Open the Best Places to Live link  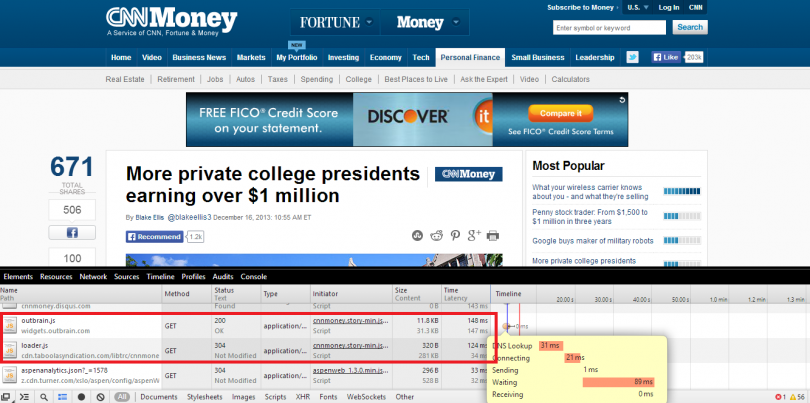pyautogui.click(x=416, y=79)
